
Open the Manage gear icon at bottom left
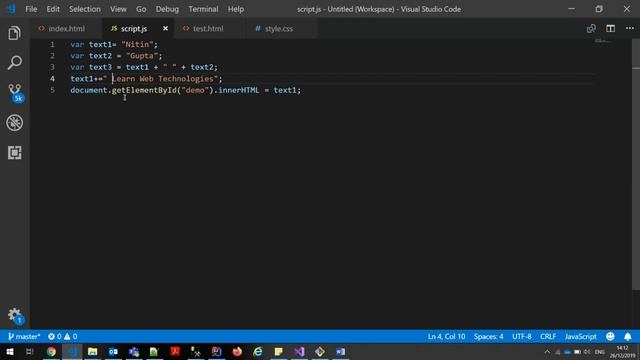16,316
